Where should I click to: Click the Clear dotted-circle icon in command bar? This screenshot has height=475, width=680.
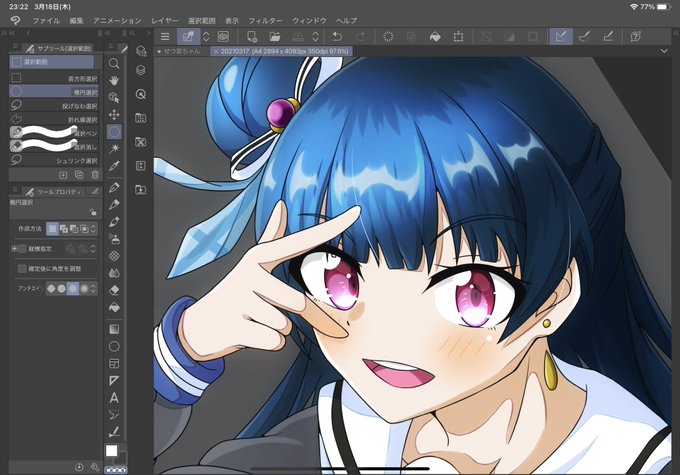tap(388, 37)
